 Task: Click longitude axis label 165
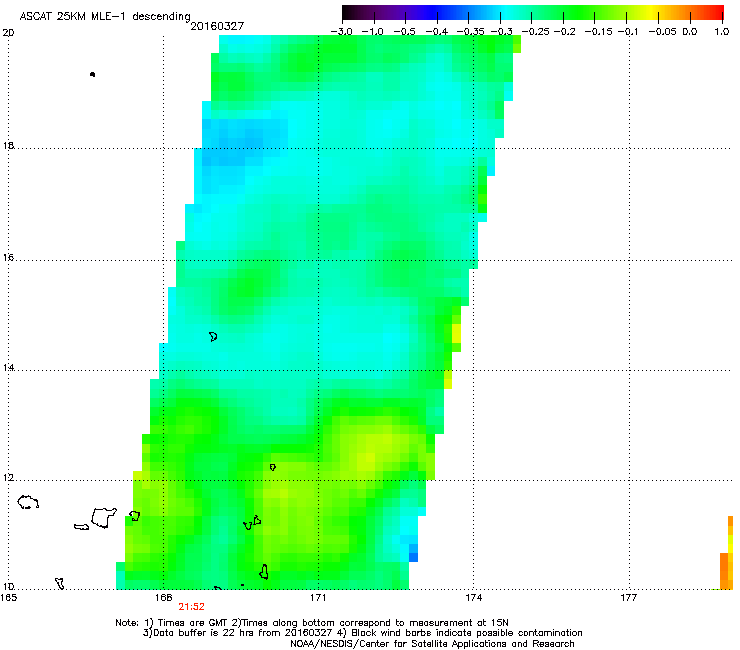(8, 598)
